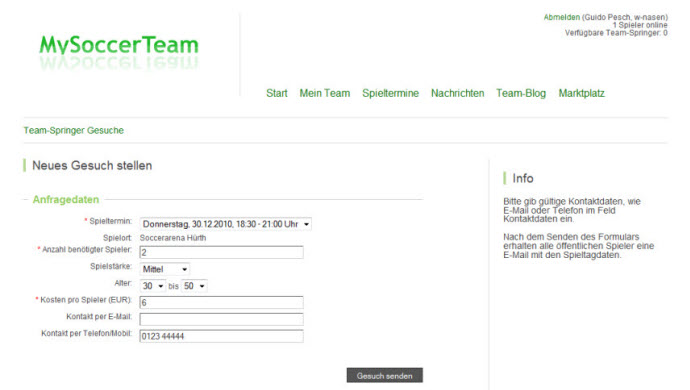Open the minimum Alter dropdown showing 30
The height and width of the screenshot is (390, 690).
click(x=153, y=286)
